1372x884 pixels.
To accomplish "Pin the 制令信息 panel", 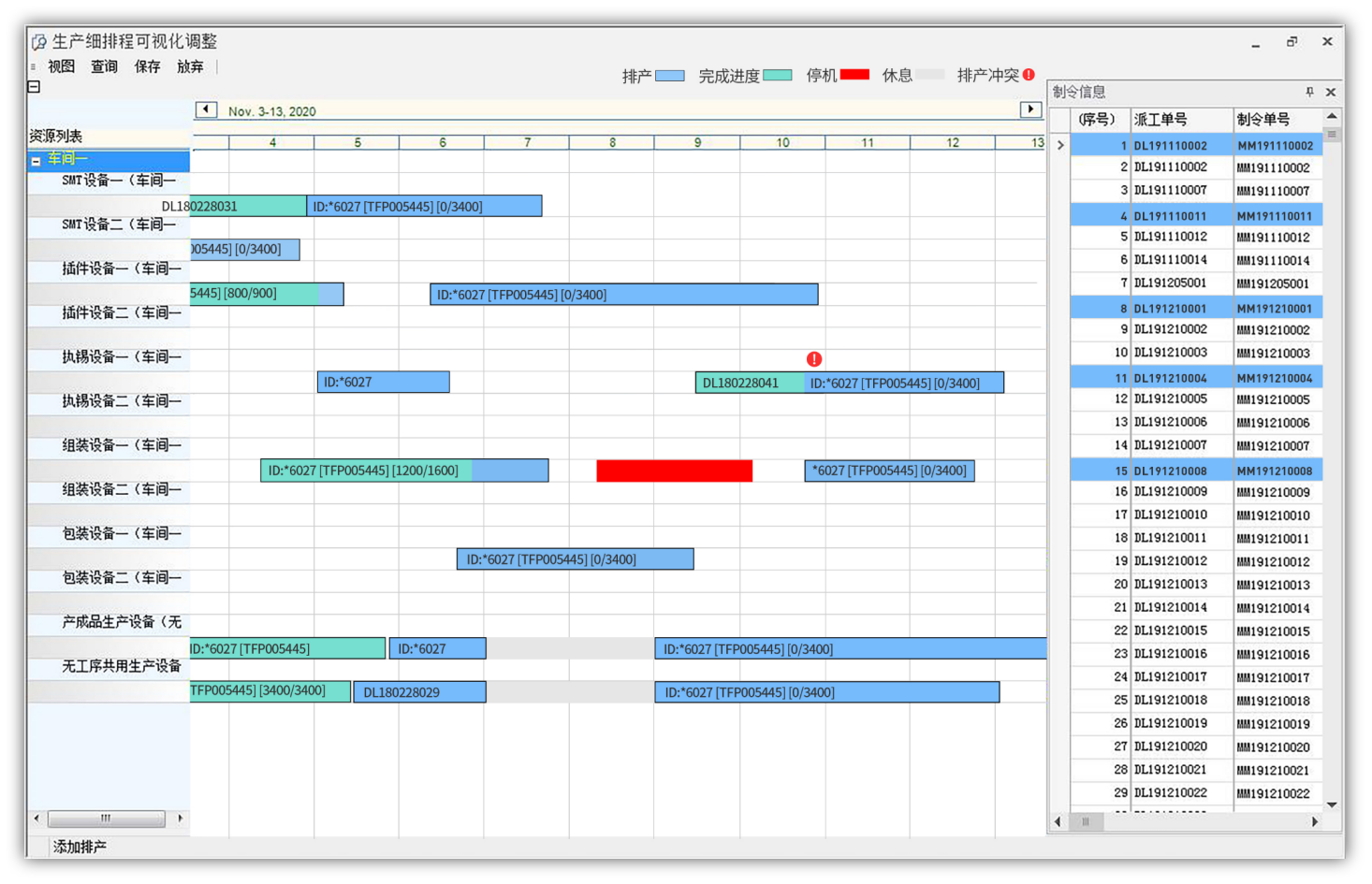I will pos(1309,92).
